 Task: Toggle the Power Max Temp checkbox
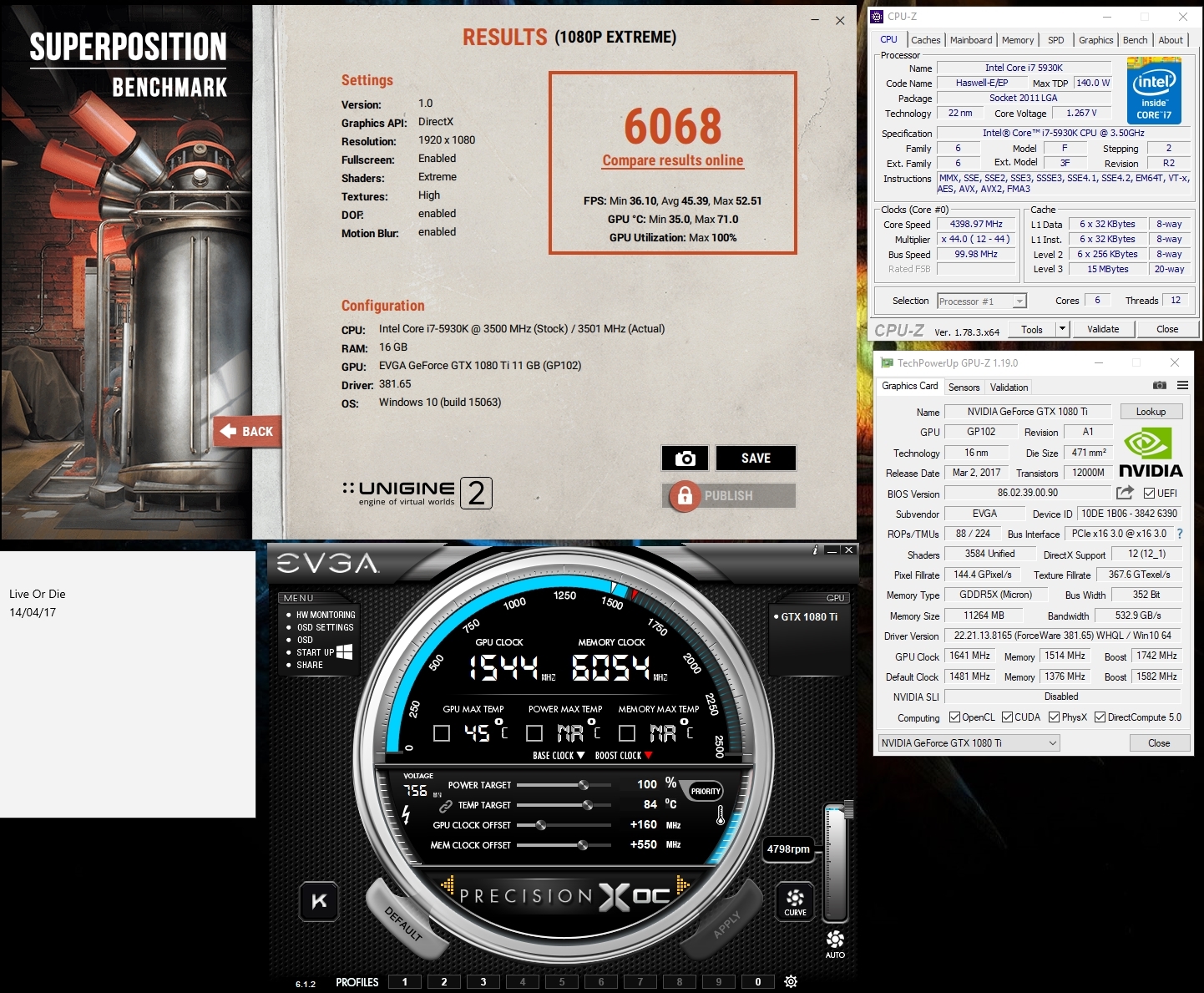tap(534, 733)
